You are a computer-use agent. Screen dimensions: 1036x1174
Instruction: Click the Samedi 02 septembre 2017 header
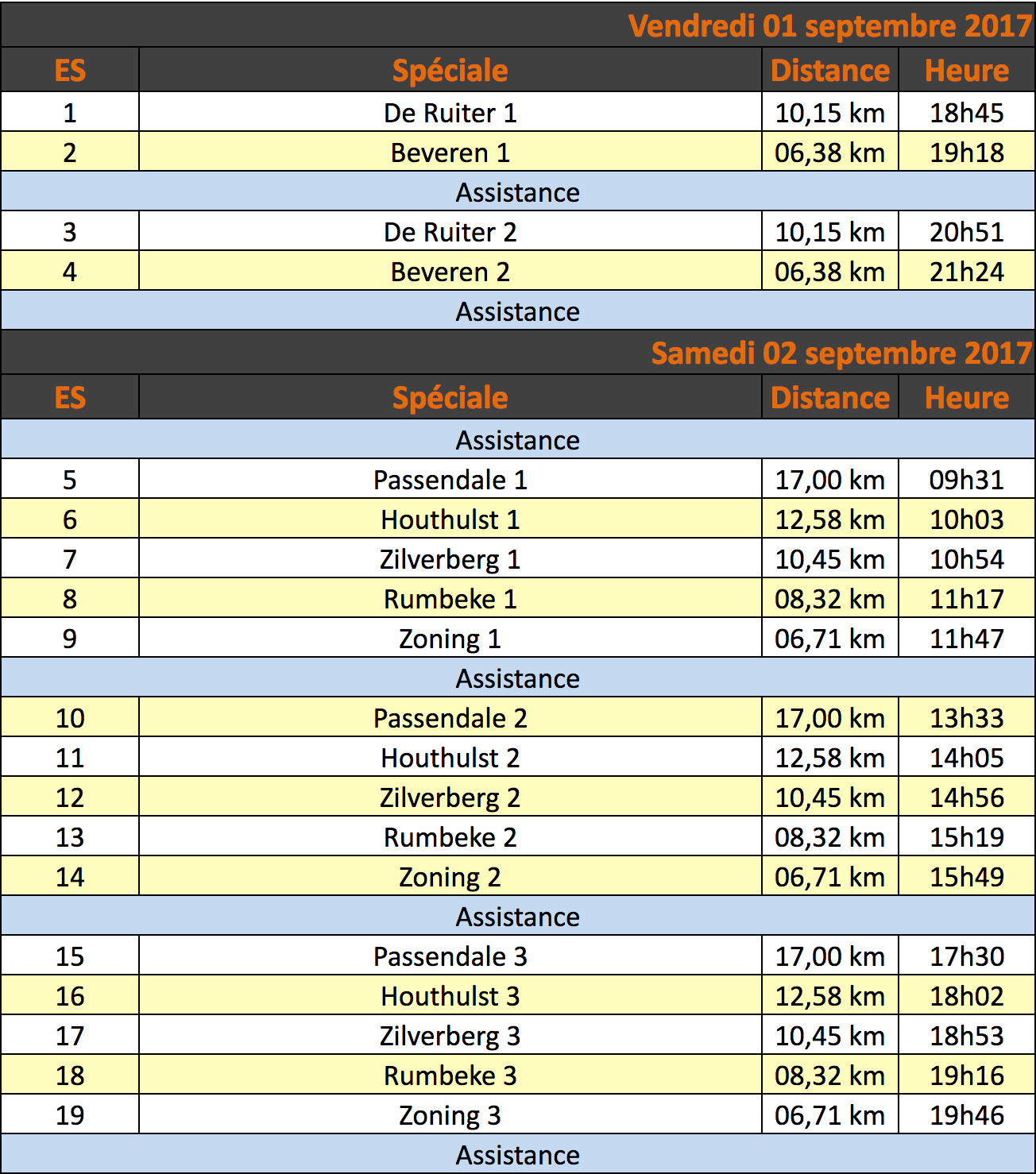(841, 353)
